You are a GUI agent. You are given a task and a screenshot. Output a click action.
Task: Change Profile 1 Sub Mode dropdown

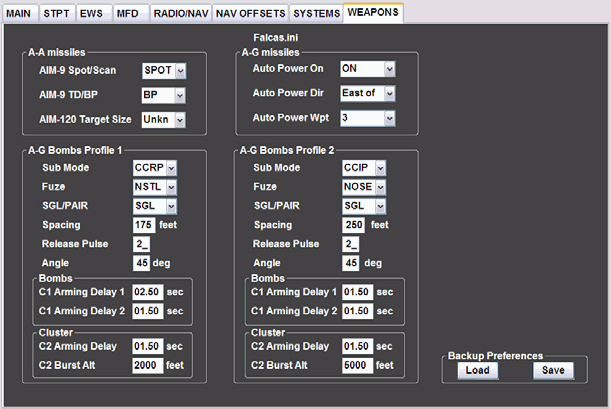coord(156,168)
